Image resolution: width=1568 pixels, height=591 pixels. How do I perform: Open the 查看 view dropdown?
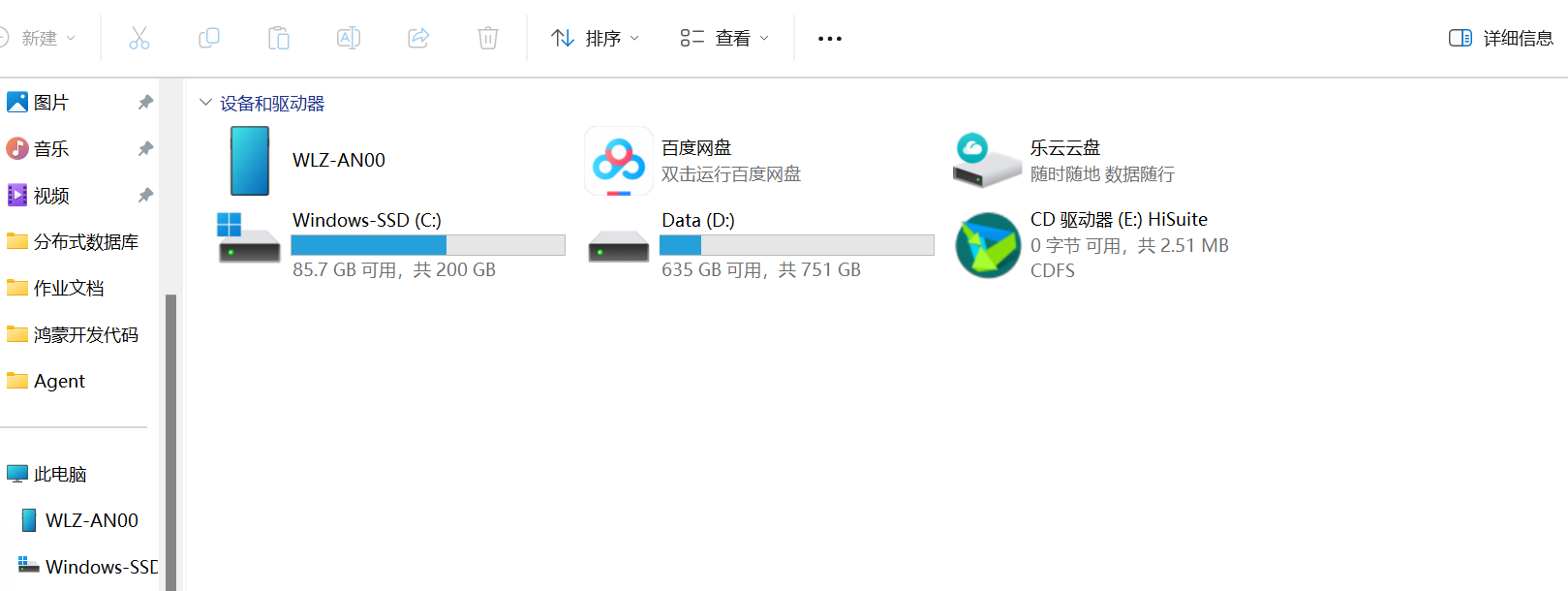tap(724, 38)
